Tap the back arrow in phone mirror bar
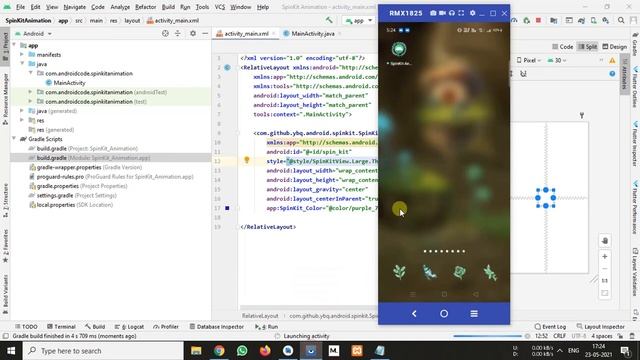The image size is (640, 360). point(414,313)
